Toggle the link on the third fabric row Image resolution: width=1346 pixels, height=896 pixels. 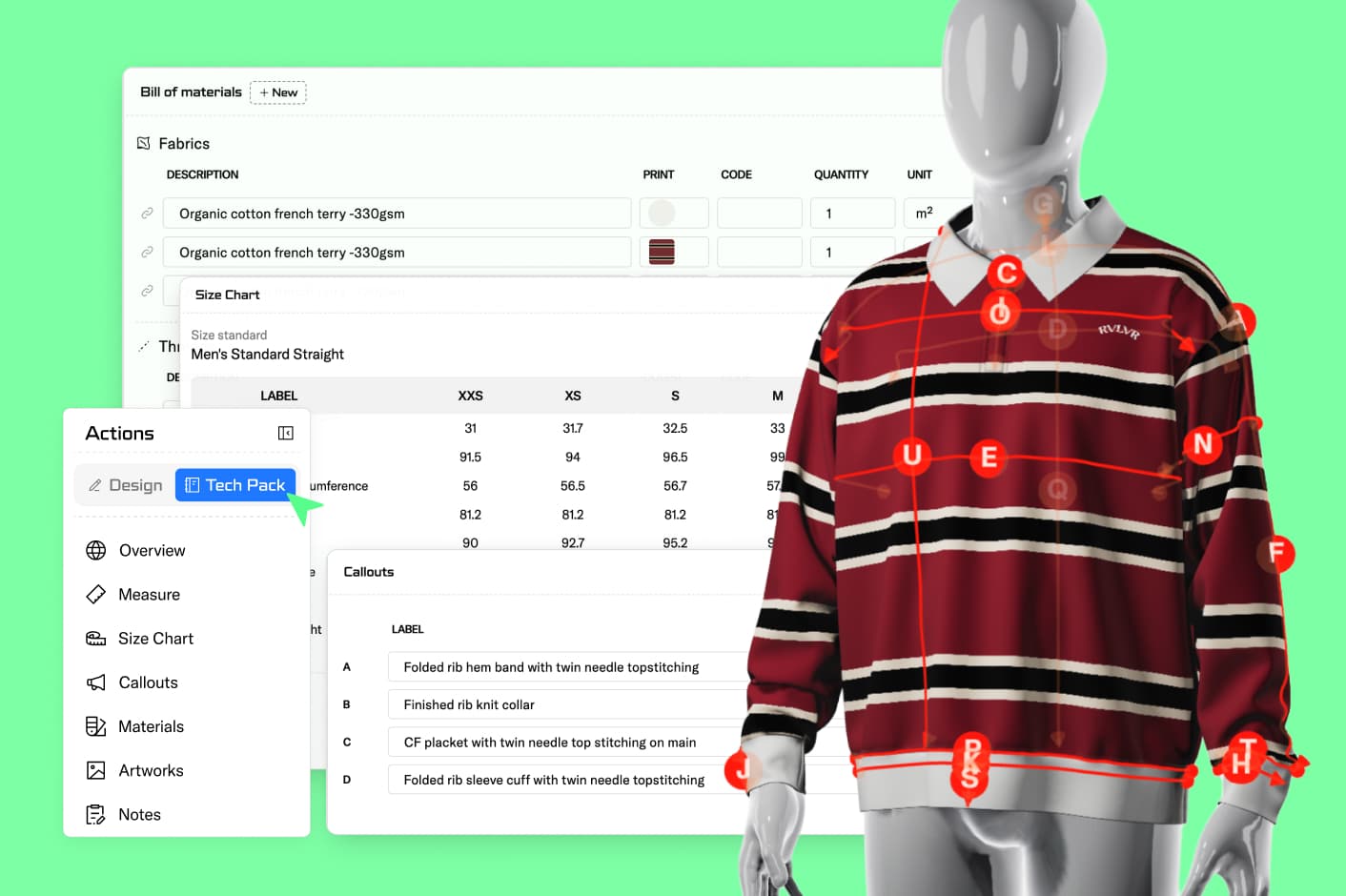148,291
